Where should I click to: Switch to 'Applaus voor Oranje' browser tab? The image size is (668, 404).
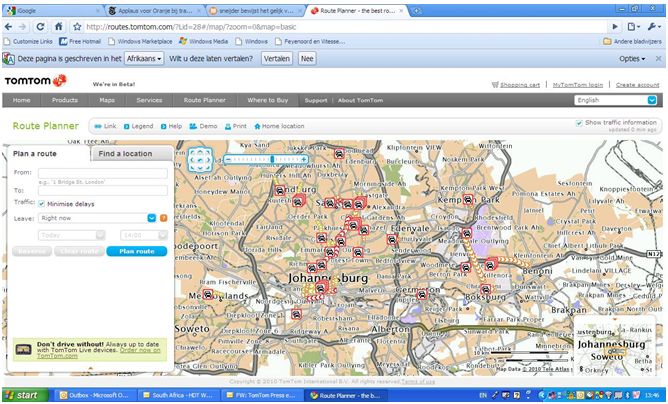pyautogui.click(x=154, y=11)
